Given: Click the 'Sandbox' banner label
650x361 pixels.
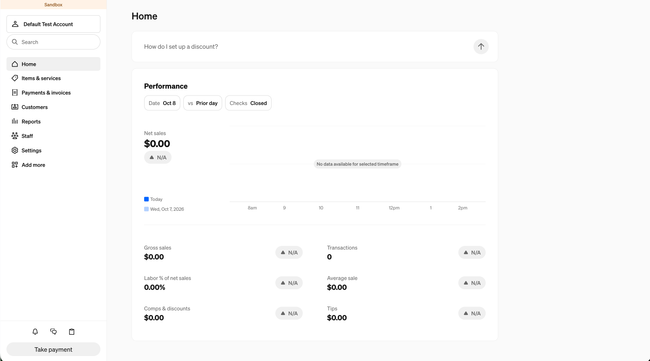Looking at the screenshot, I should [53, 5].
